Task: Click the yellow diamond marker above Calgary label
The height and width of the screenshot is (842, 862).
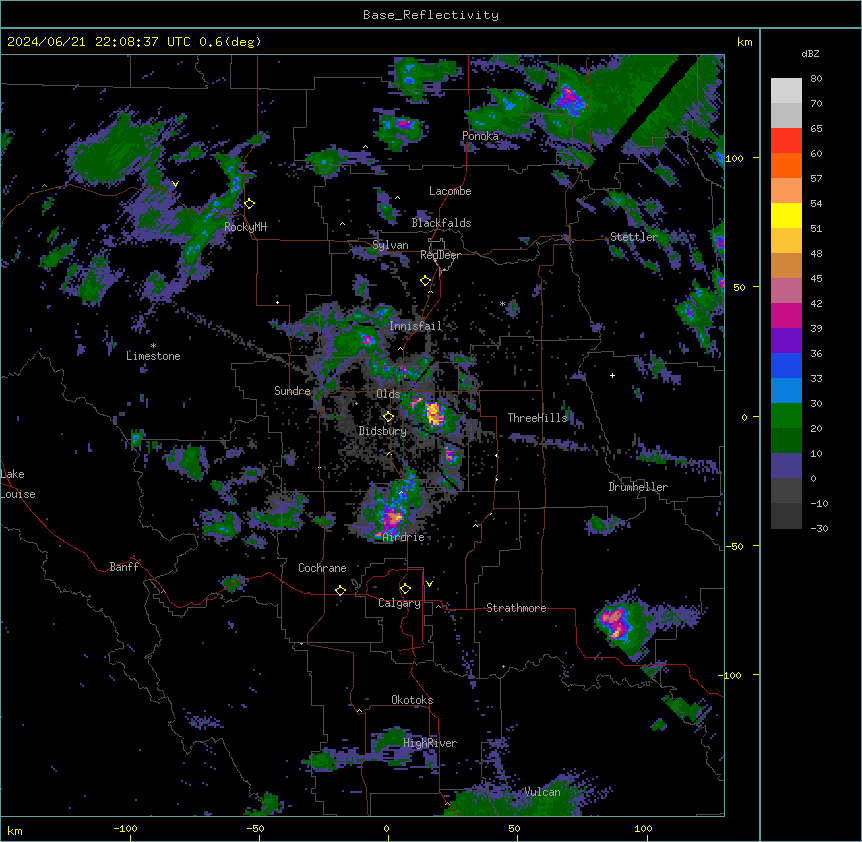Action: pos(405,589)
